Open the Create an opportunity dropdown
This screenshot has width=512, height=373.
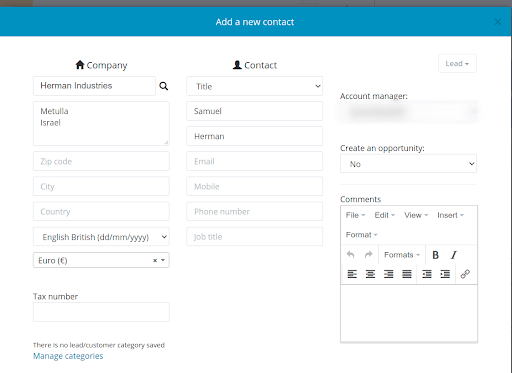408,164
